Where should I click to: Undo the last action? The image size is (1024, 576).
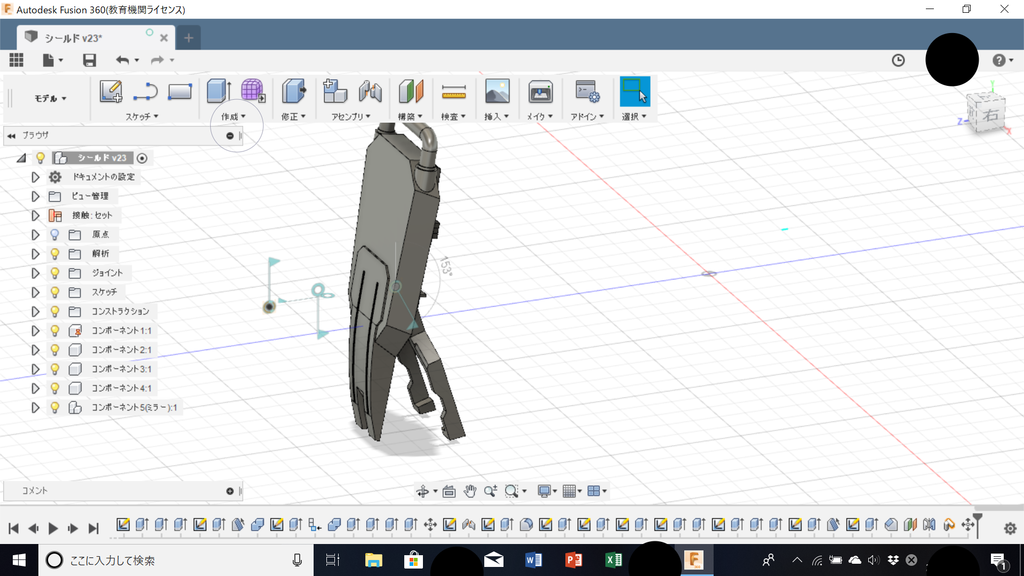(x=123, y=60)
